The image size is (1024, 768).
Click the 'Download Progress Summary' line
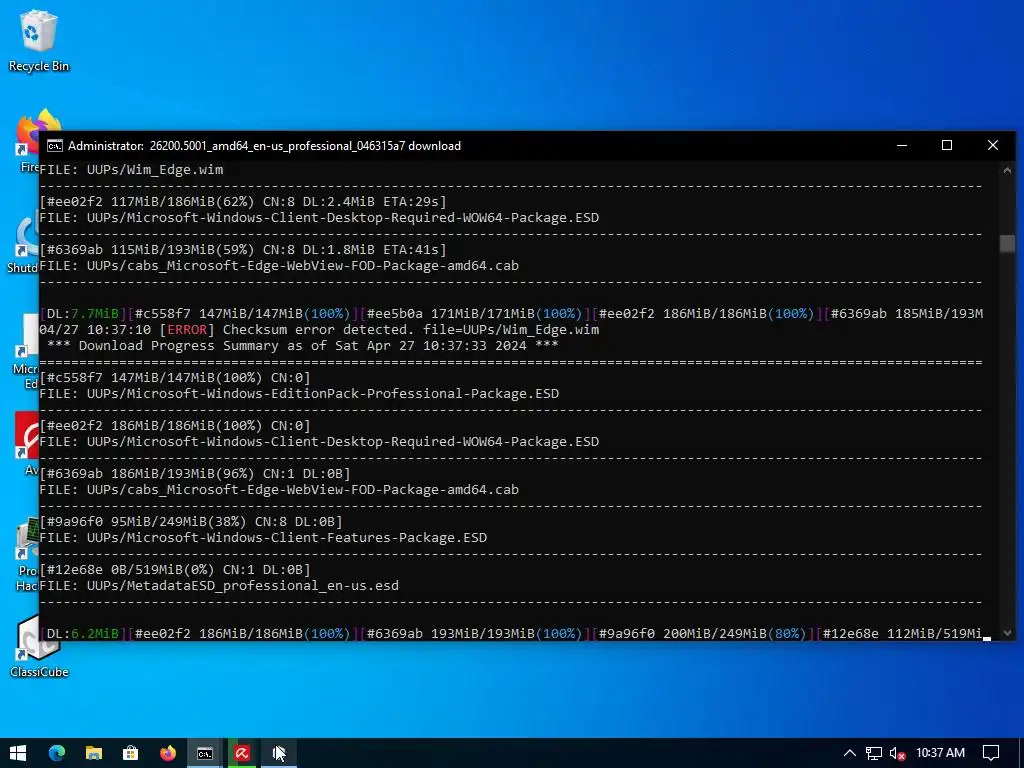coord(302,345)
